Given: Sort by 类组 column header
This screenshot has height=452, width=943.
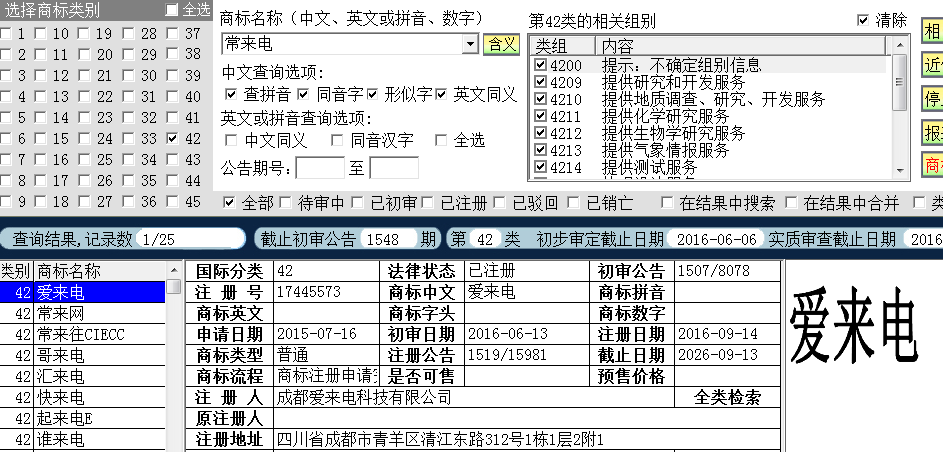Looking at the screenshot, I should pos(564,46).
